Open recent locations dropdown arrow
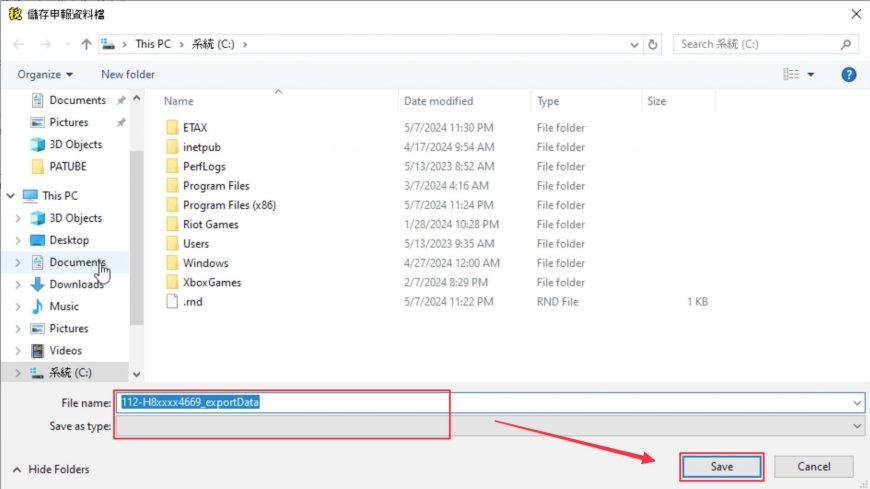Screen dimensions: 870x489 67,44
